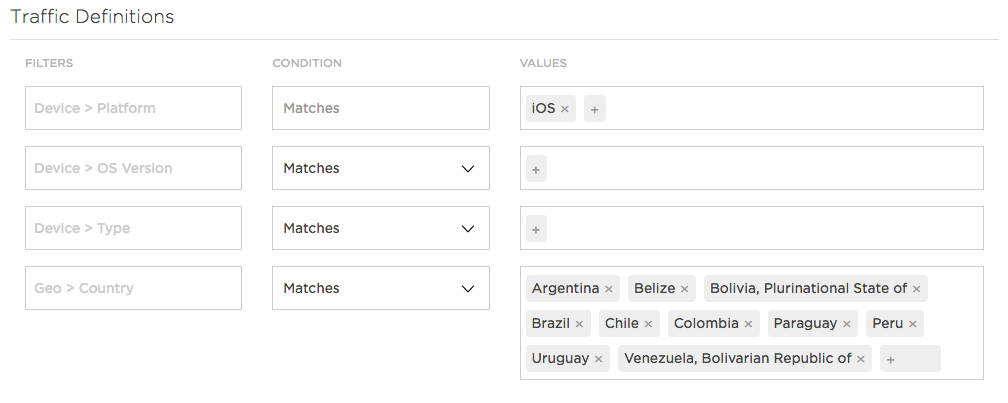Add a Device Type value
The image size is (1008, 403).
click(536, 229)
